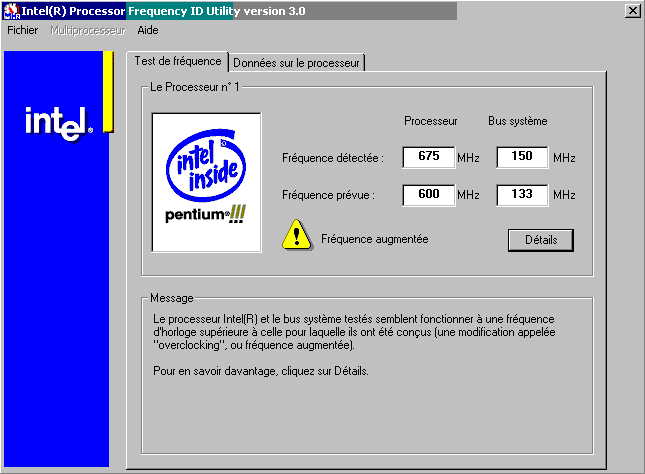The height and width of the screenshot is (474, 645).
Task: Select the expected processor frequency field 600
Action: click(x=429, y=195)
